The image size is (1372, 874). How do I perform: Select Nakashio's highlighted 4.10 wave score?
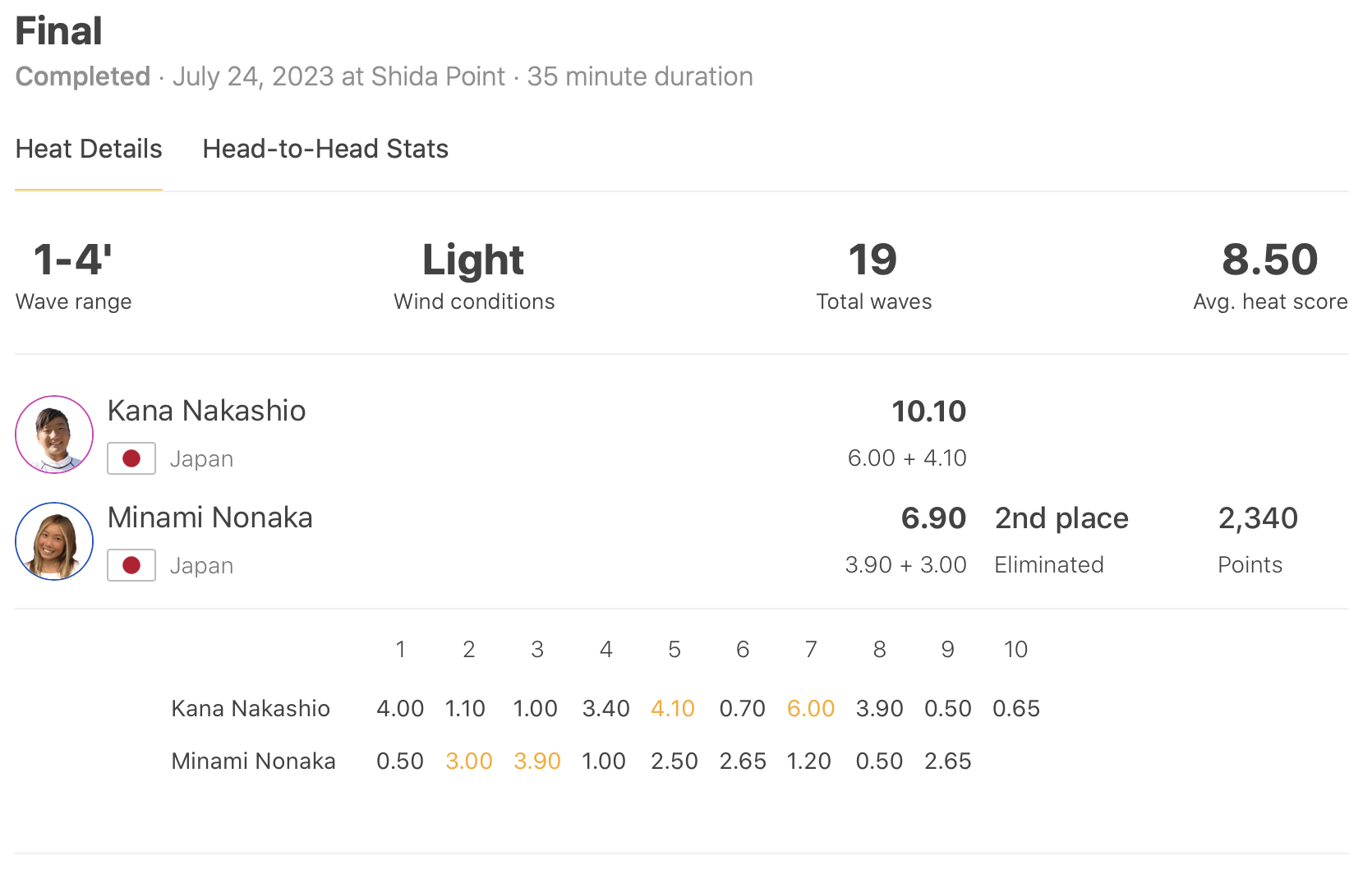pos(673,708)
